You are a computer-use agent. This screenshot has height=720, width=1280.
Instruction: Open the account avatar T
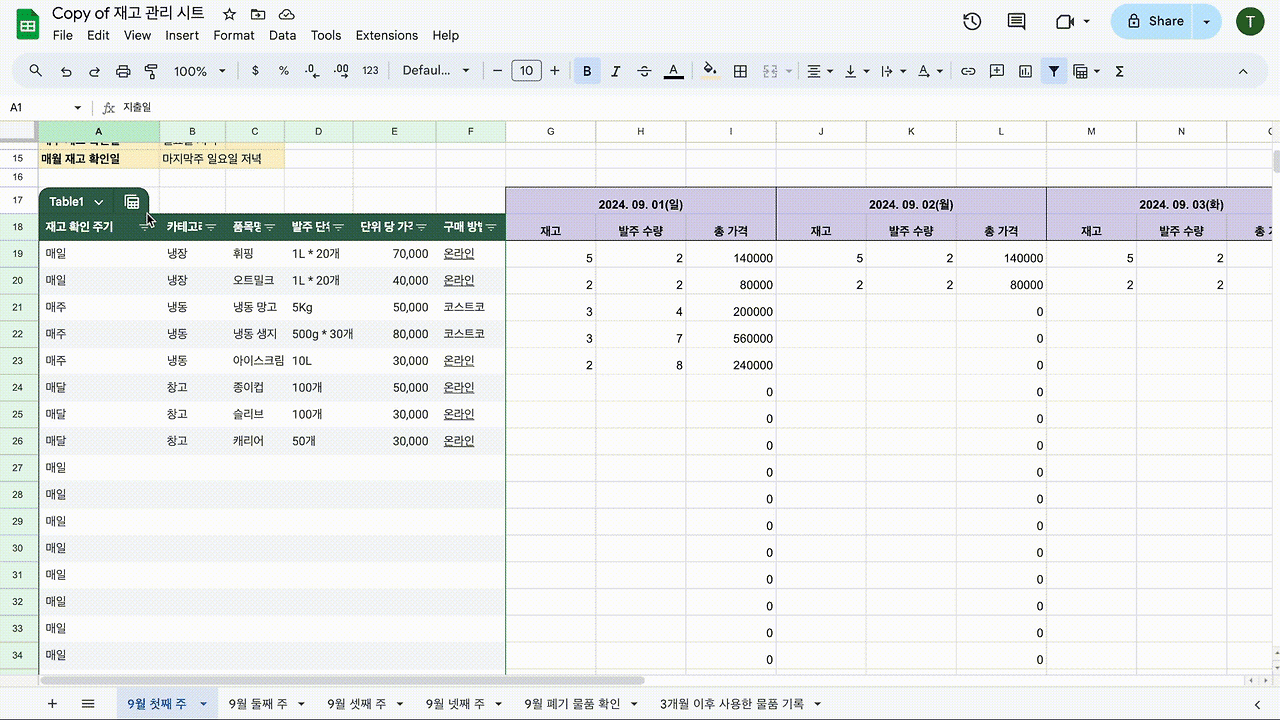click(1250, 21)
